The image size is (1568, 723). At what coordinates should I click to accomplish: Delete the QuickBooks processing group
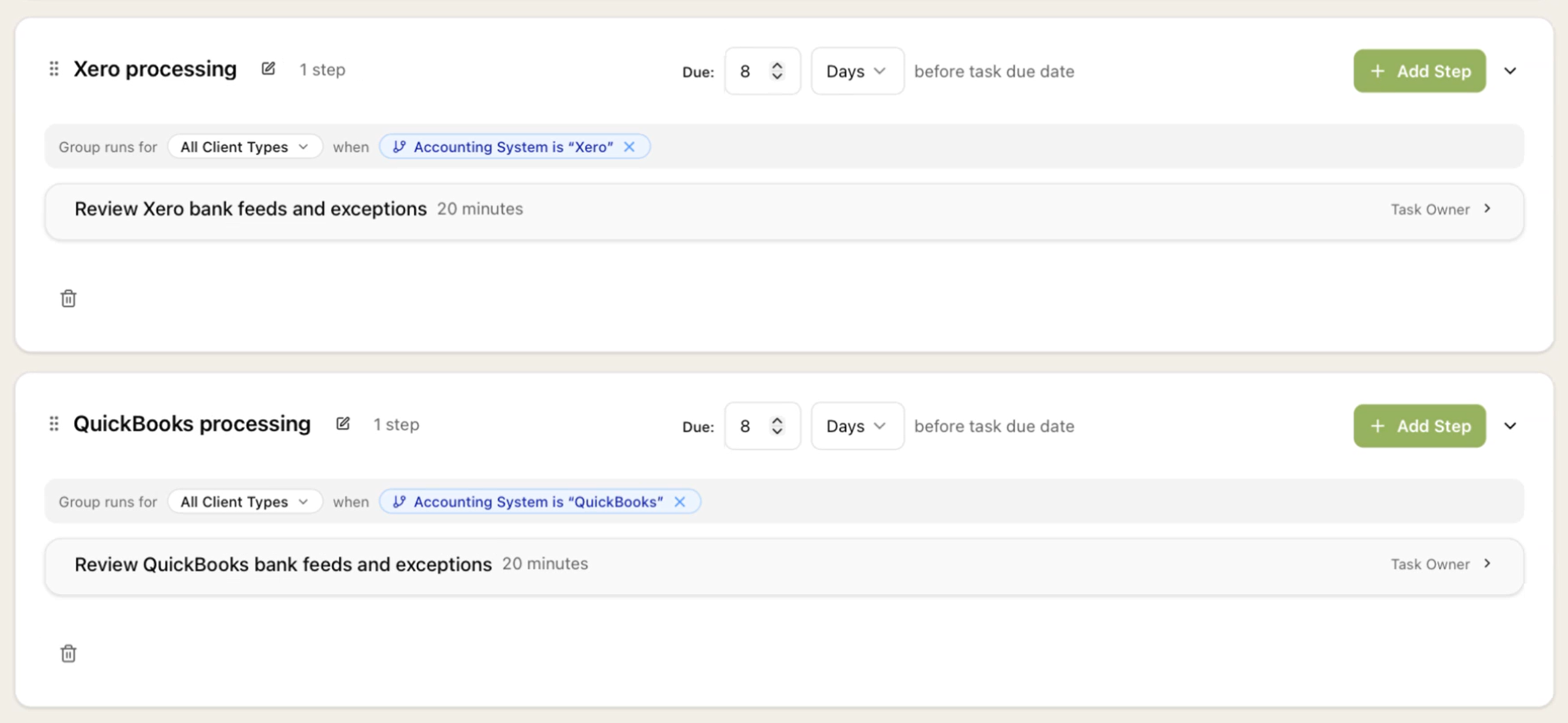click(69, 653)
